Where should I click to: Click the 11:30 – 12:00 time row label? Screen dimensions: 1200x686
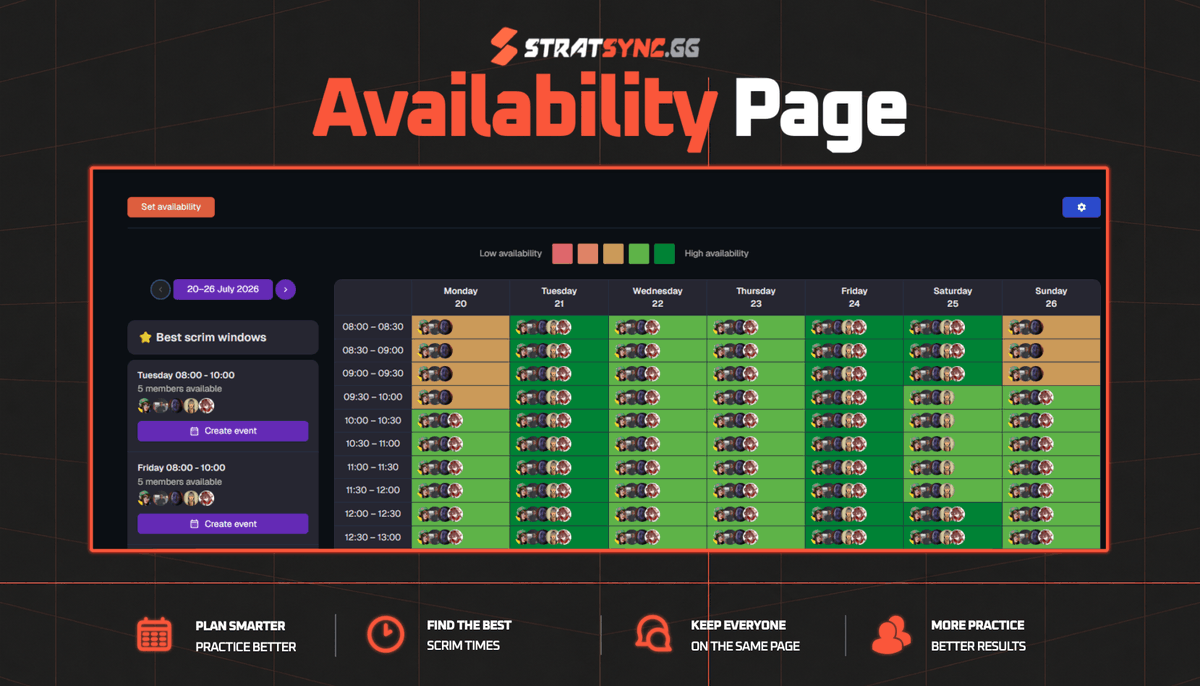tap(372, 491)
